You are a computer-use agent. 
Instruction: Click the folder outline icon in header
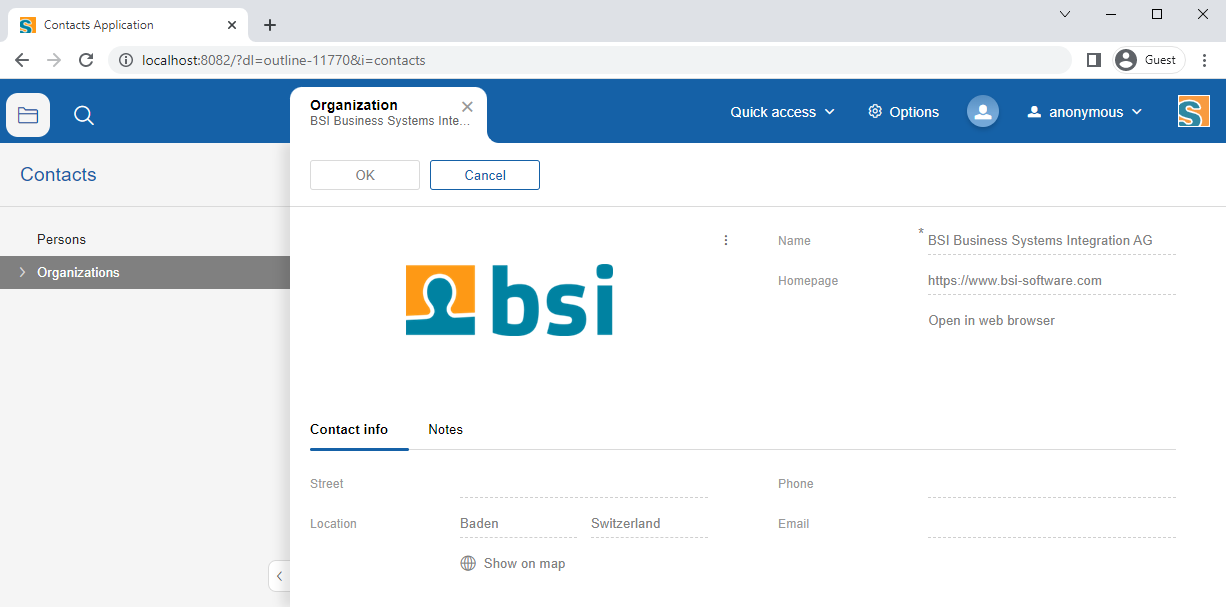pyautogui.click(x=28, y=115)
